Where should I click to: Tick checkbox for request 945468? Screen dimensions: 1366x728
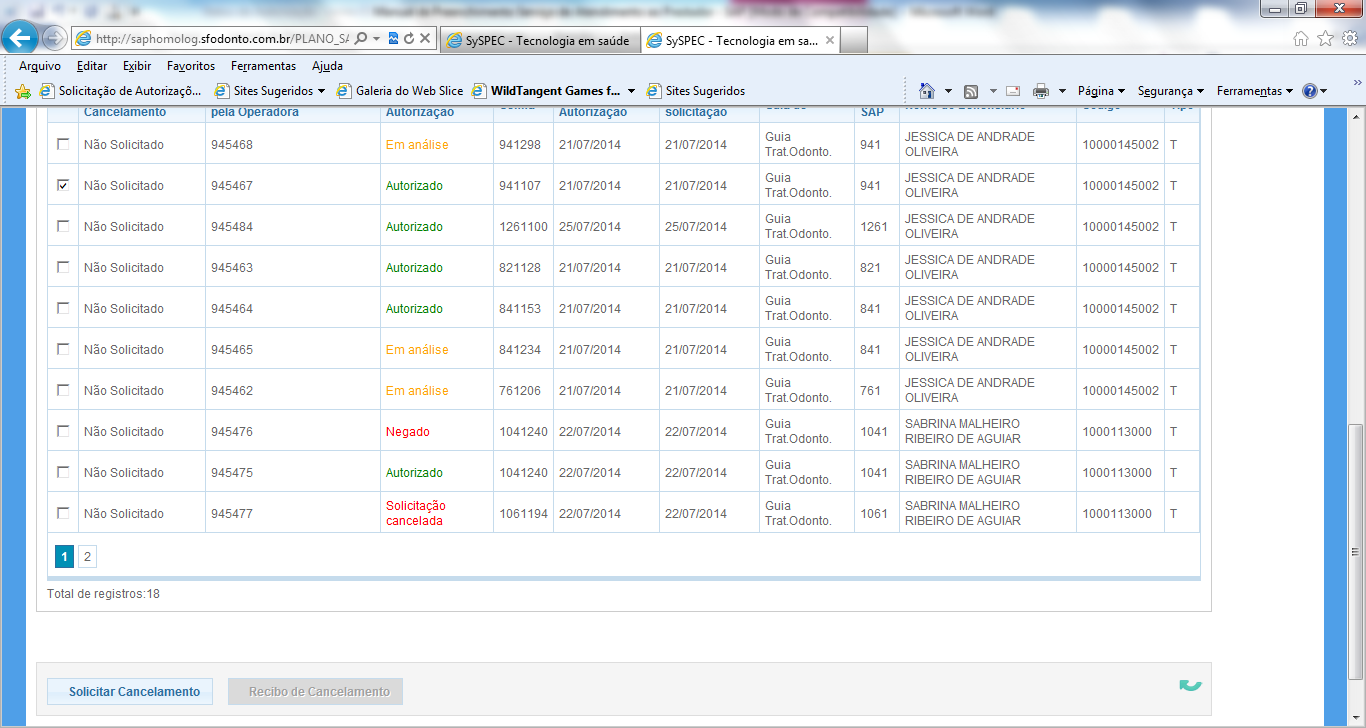click(x=63, y=144)
